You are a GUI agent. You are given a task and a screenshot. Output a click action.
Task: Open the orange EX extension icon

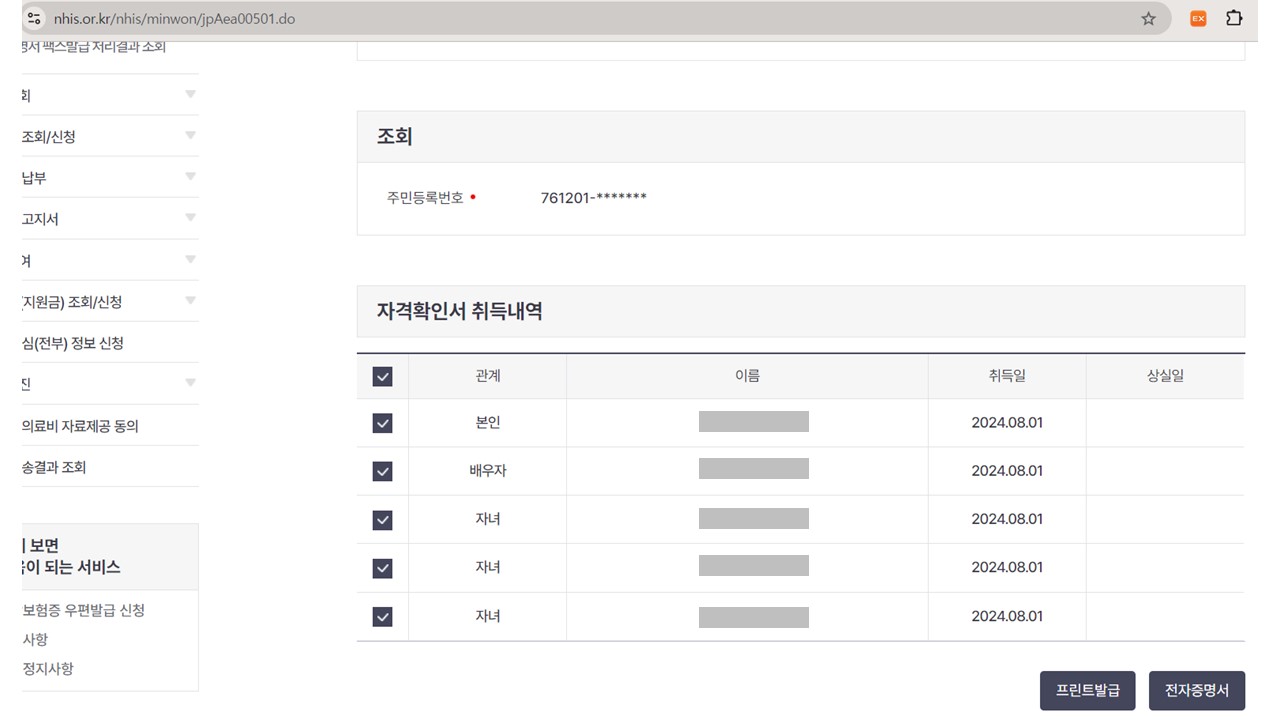pyautogui.click(x=1198, y=18)
